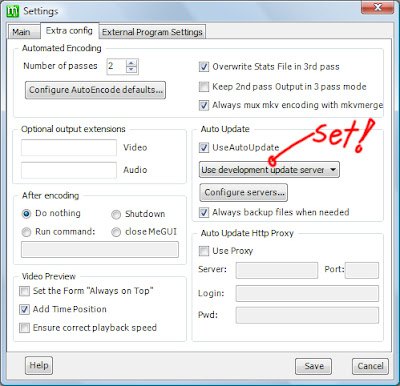Save the settings
Screen dimensions: 400x386
[x=313, y=367]
